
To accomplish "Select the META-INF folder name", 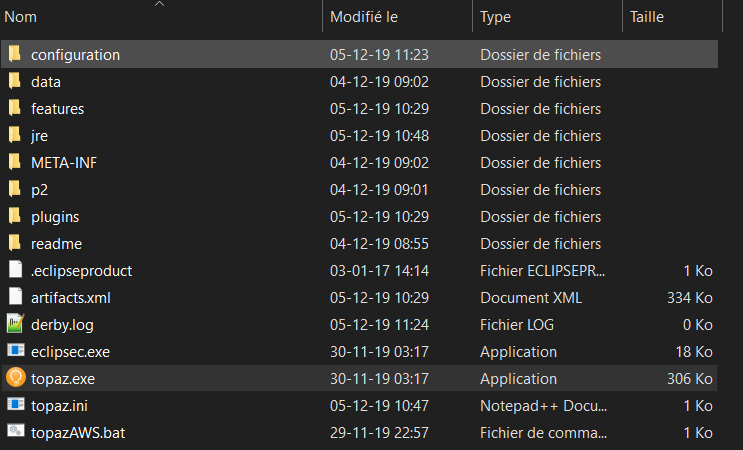I will click(x=64, y=163).
